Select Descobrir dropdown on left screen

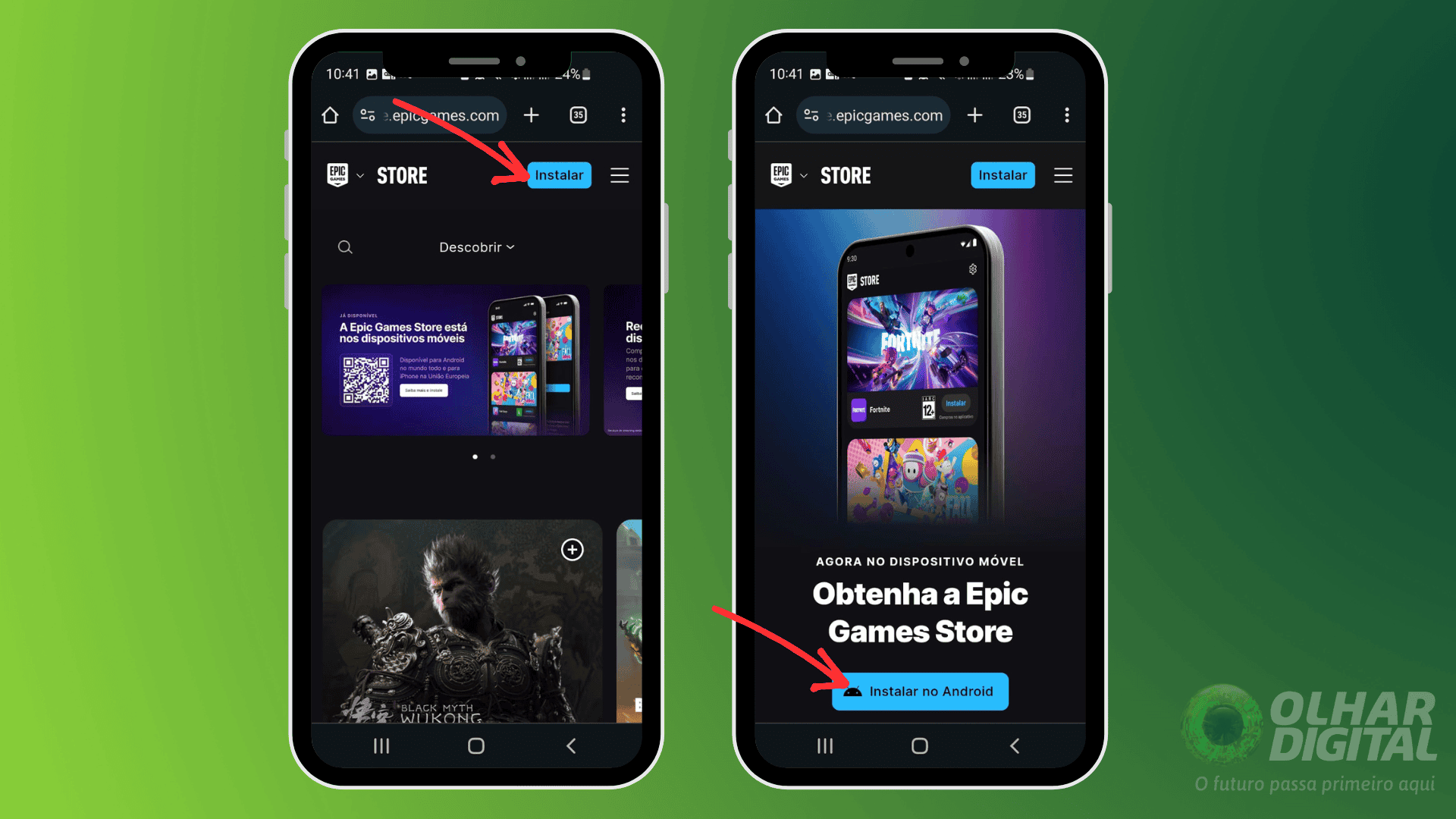pos(478,247)
